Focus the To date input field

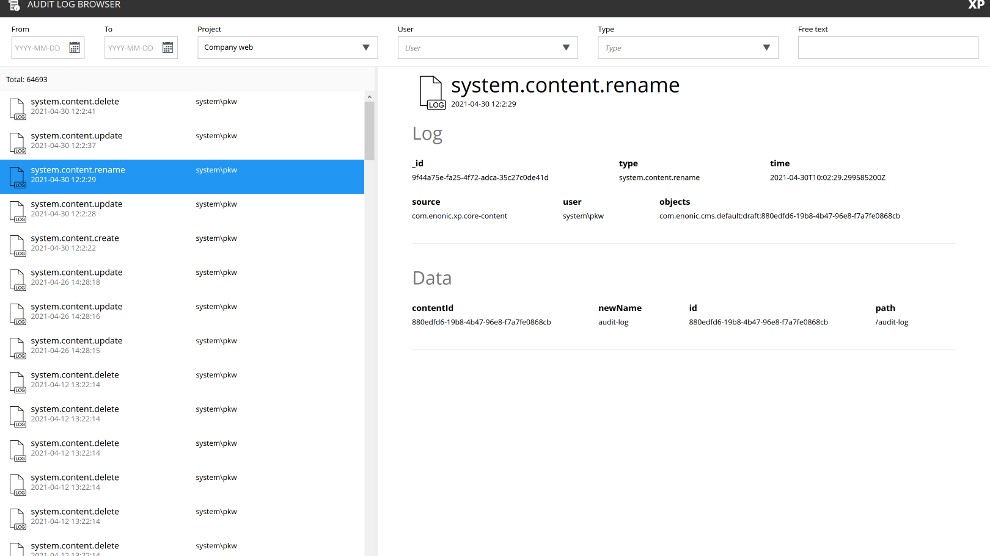tap(132, 48)
